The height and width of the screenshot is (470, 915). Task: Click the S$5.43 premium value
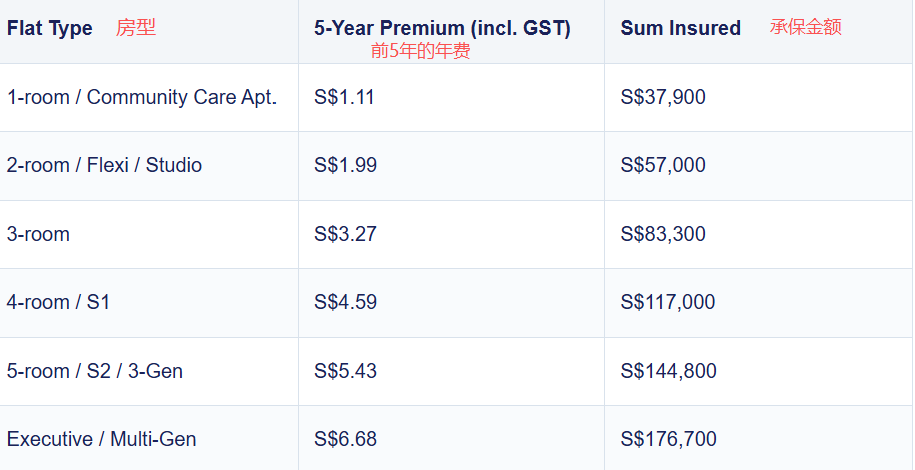(x=345, y=371)
